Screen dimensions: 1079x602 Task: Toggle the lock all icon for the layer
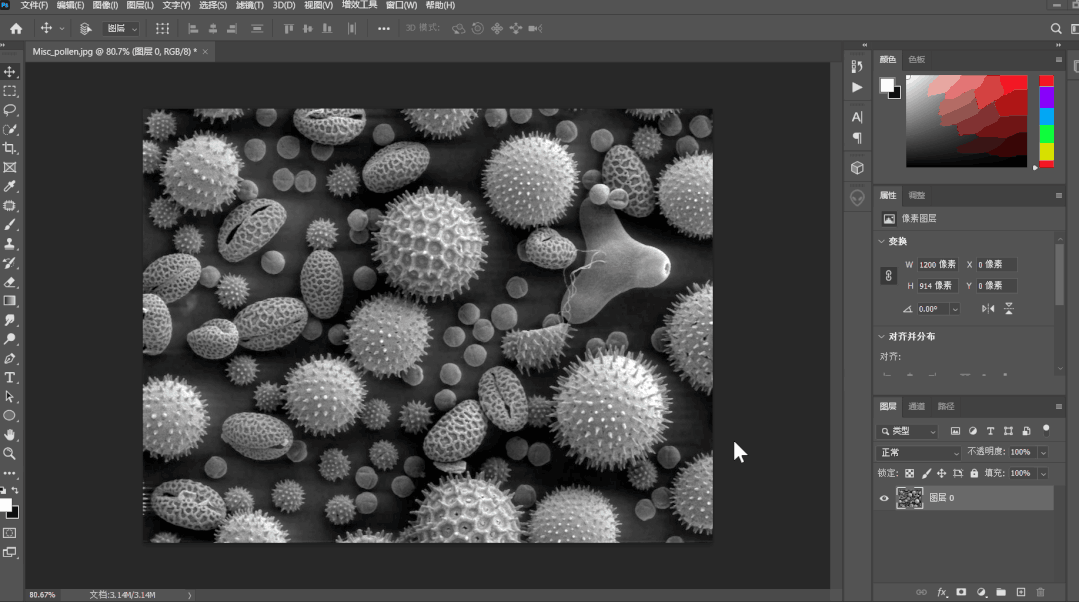[x=974, y=472]
